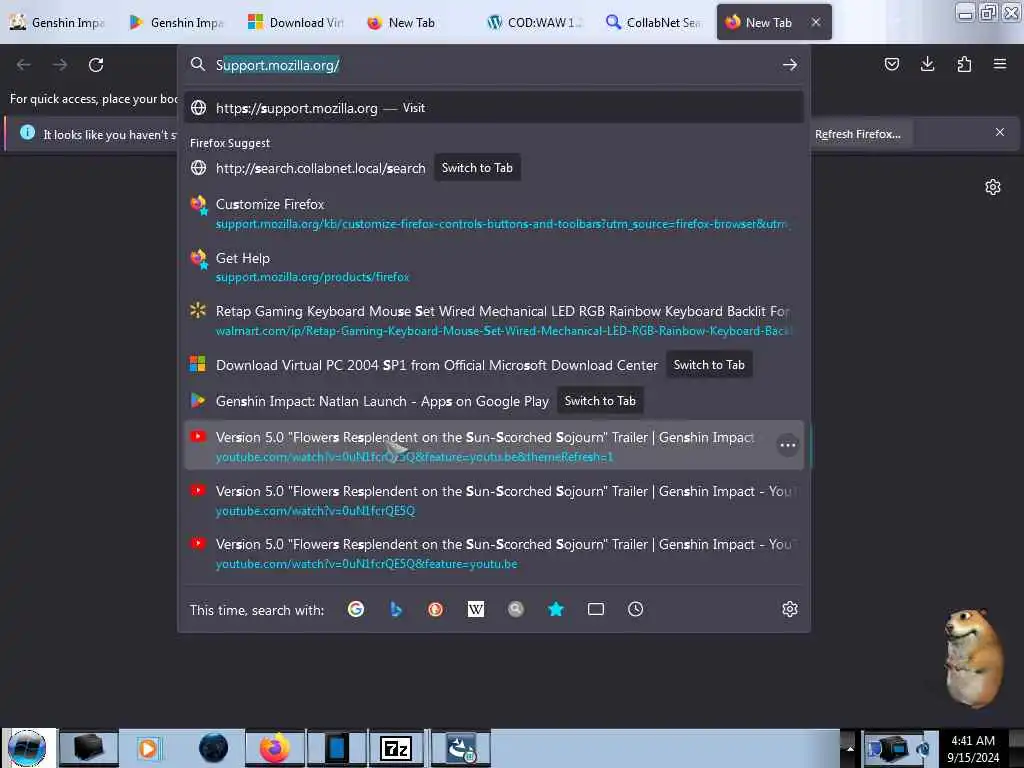
Task: Switch to the COD:WAW tab
Action: tap(534, 22)
